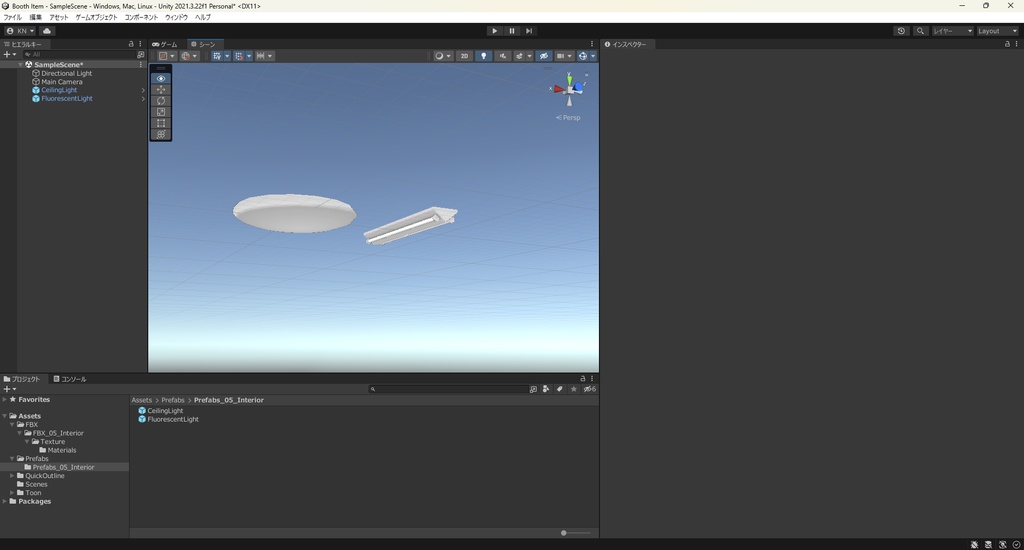1024x550 pixels.
Task: Click the Project panel search field
Action: 448,389
